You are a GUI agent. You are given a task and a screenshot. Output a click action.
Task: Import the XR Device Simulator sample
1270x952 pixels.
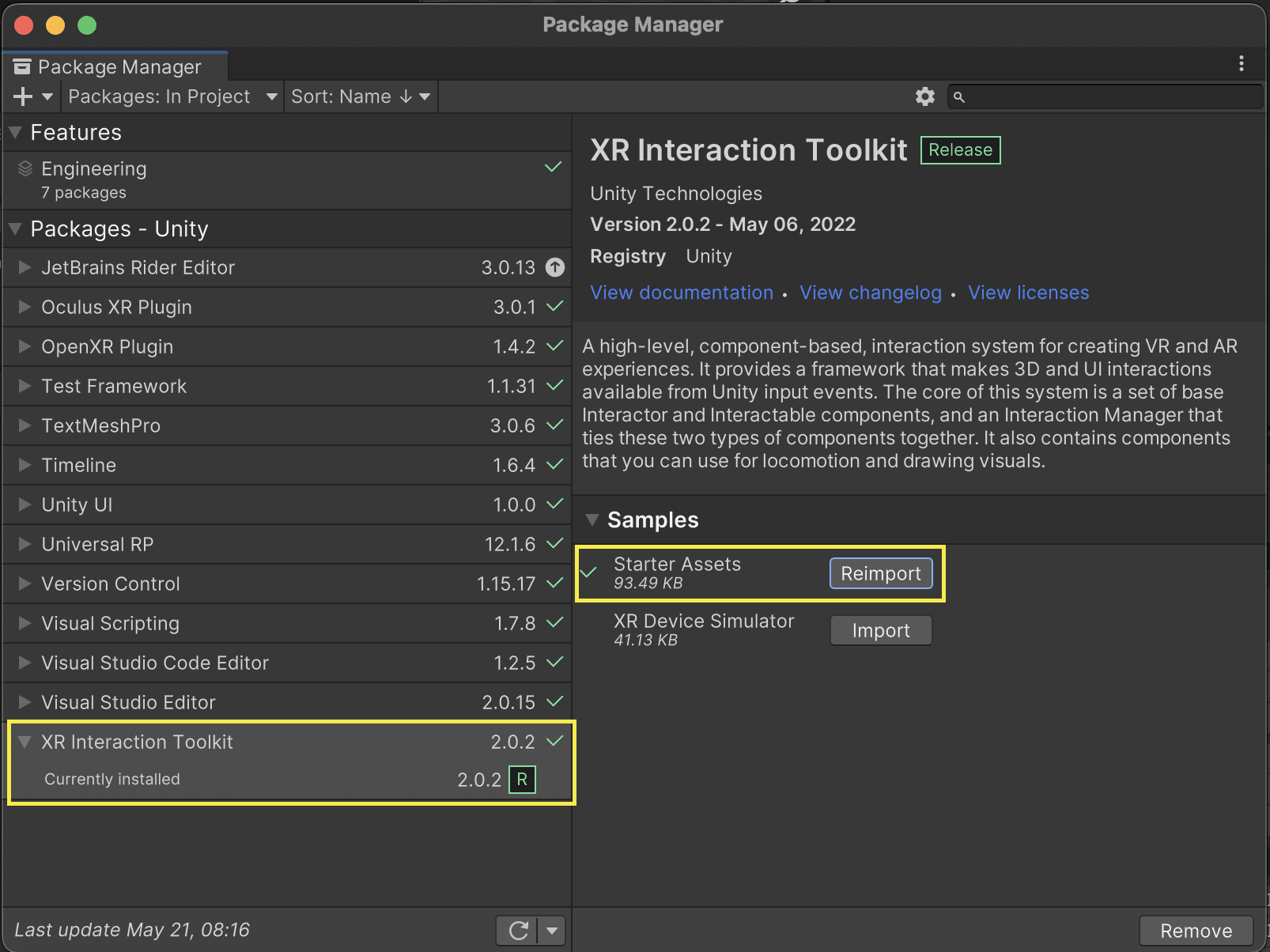click(881, 630)
